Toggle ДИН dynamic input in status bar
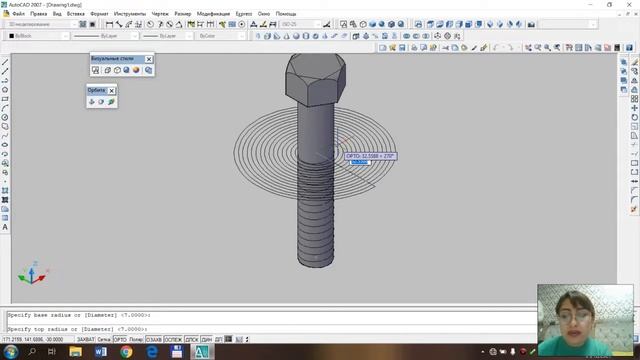640x360 pixels. click(x=207, y=340)
